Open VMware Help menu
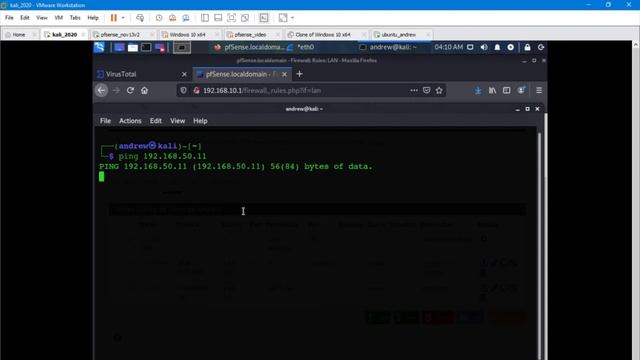This screenshot has height=360, width=640. pyautogui.click(x=93, y=18)
